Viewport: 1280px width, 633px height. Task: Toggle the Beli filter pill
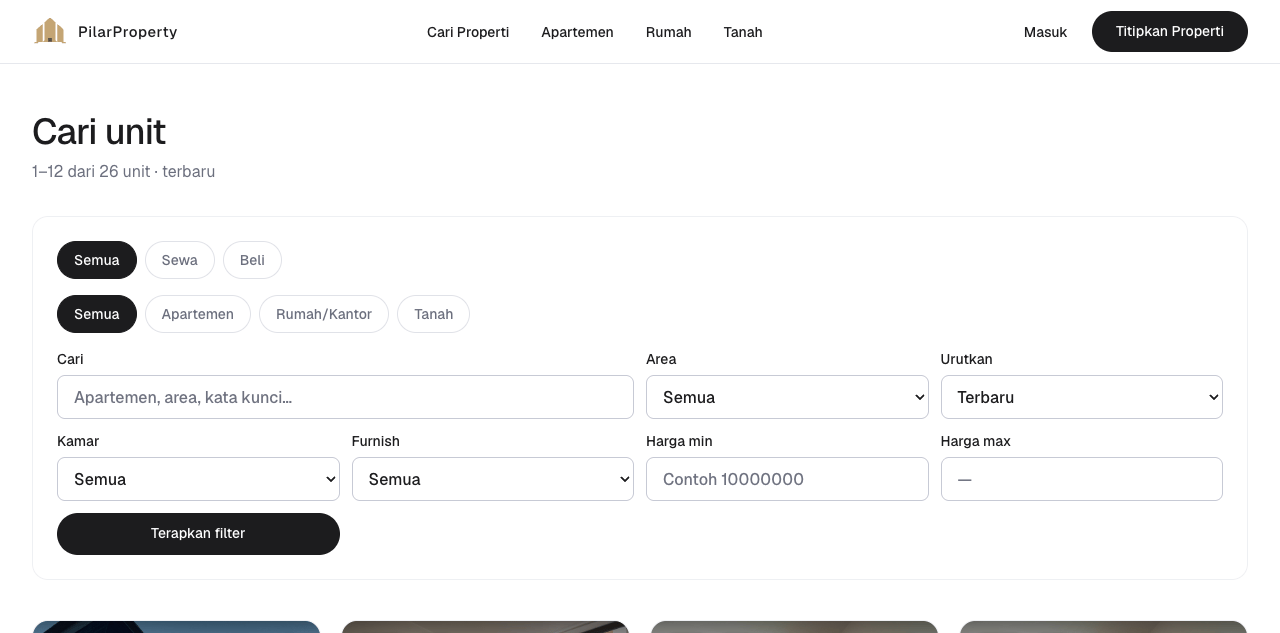tap(252, 260)
